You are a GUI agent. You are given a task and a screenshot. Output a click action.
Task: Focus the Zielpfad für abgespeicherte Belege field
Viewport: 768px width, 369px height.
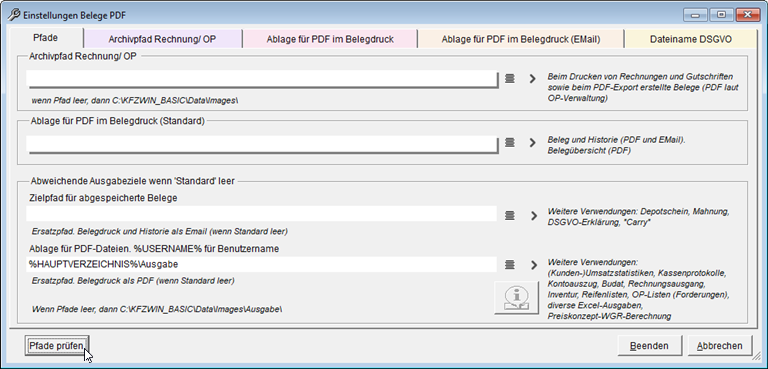coord(262,214)
